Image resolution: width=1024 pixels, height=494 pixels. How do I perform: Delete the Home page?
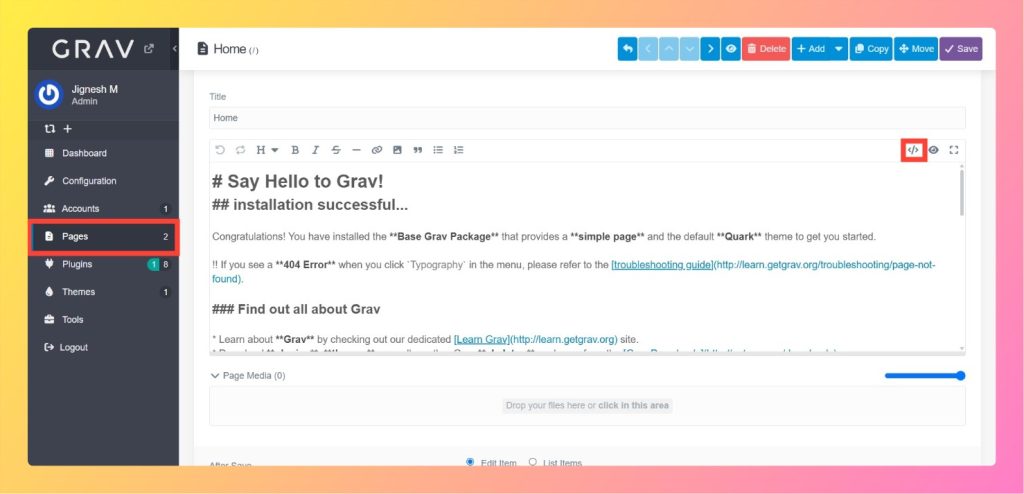coord(765,49)
